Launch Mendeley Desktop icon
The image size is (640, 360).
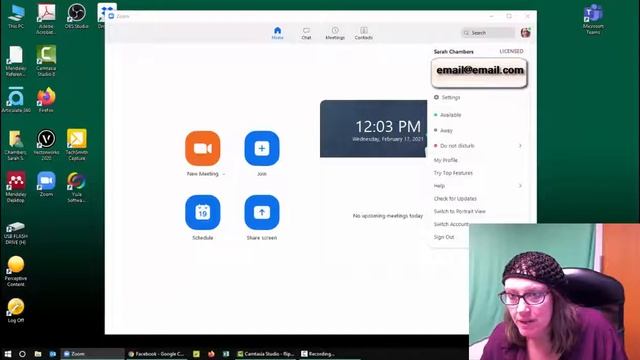pos(16,187)
